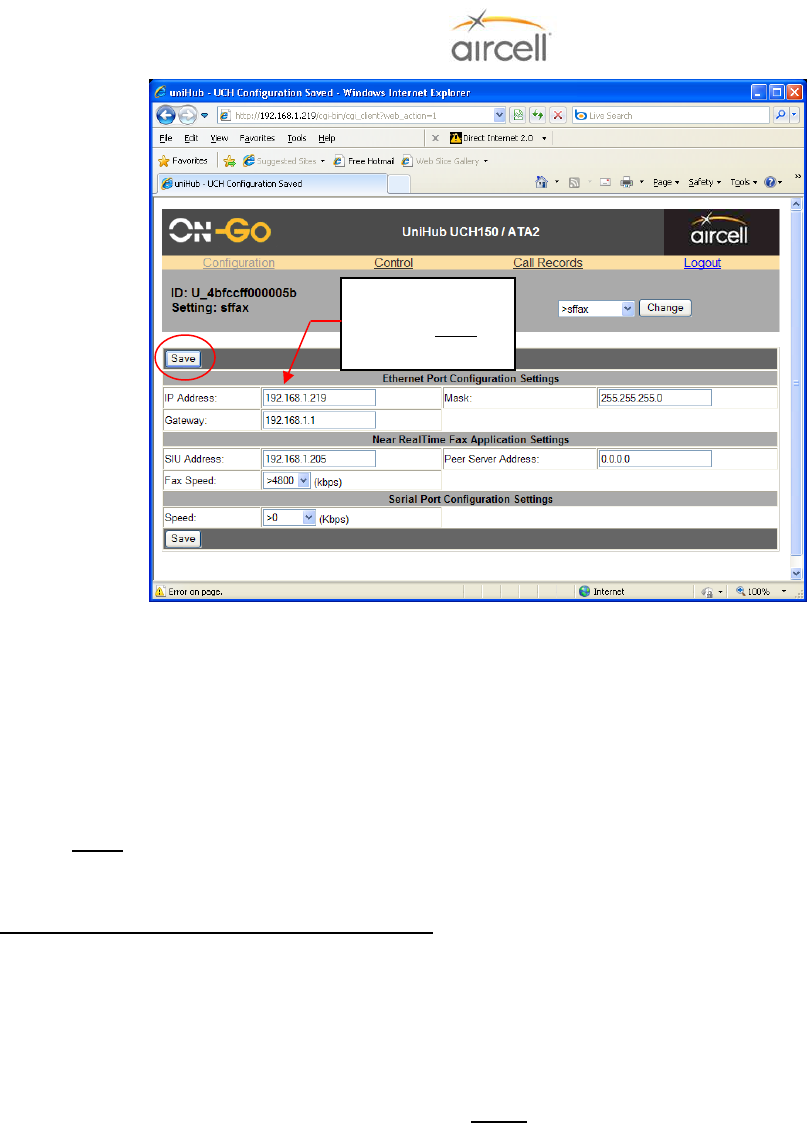Click the Gateway field 192.168.1.1
807x1123 pixels.
(319, 420)
